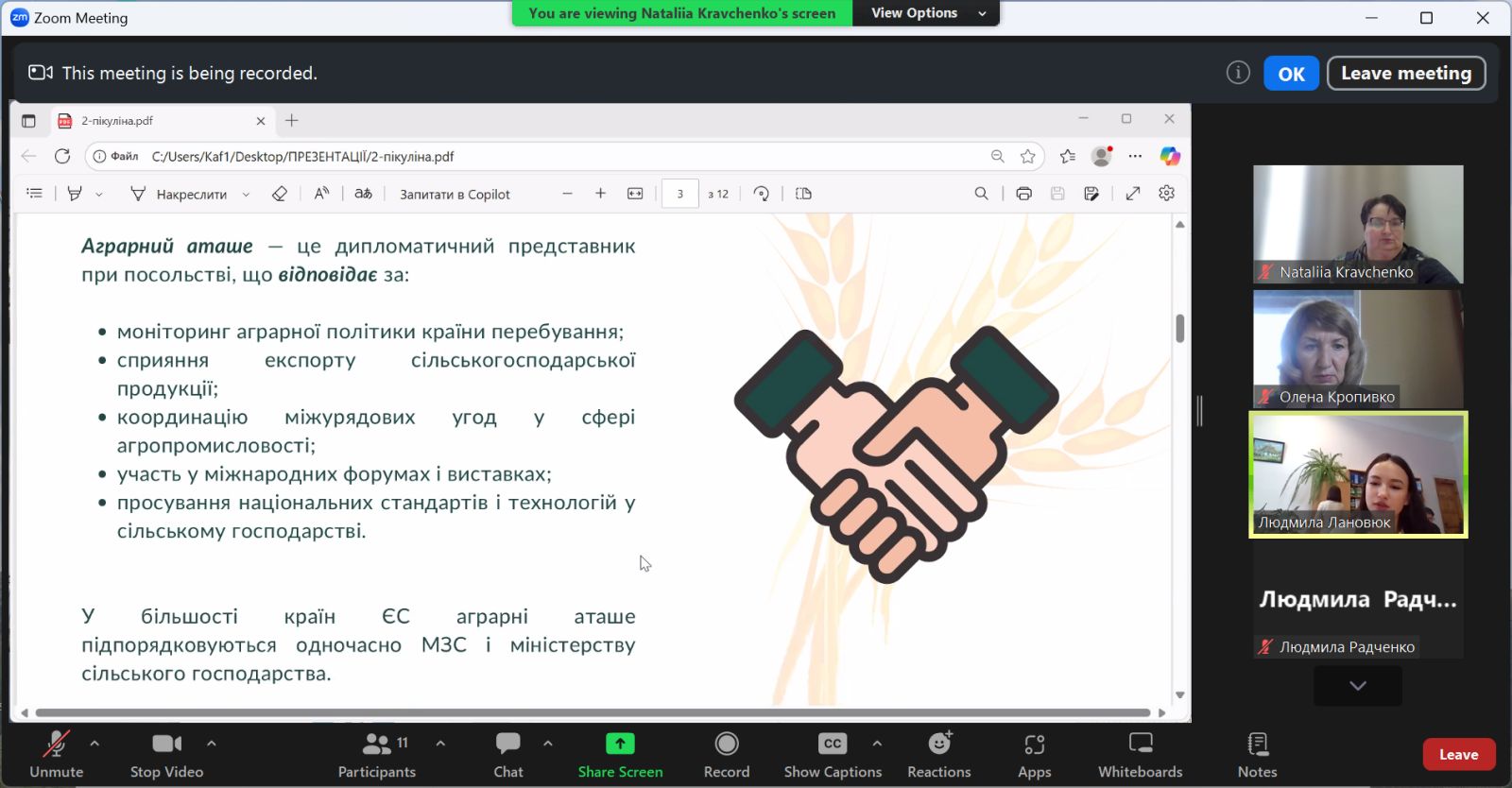Start Share Screen

click(x=620, y=755)
